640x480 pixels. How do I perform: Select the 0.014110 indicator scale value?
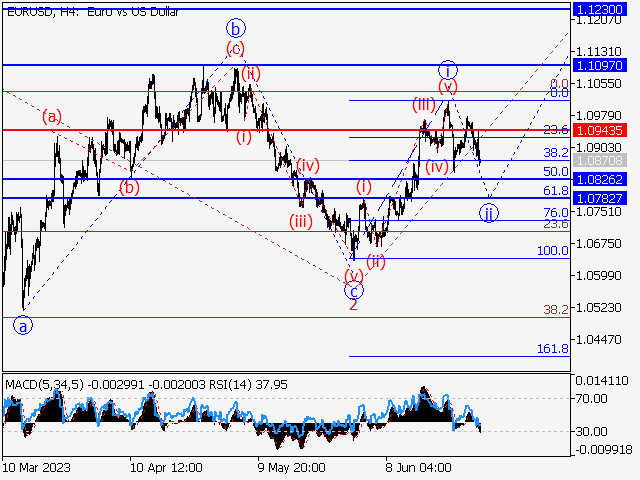pos(602,381)
